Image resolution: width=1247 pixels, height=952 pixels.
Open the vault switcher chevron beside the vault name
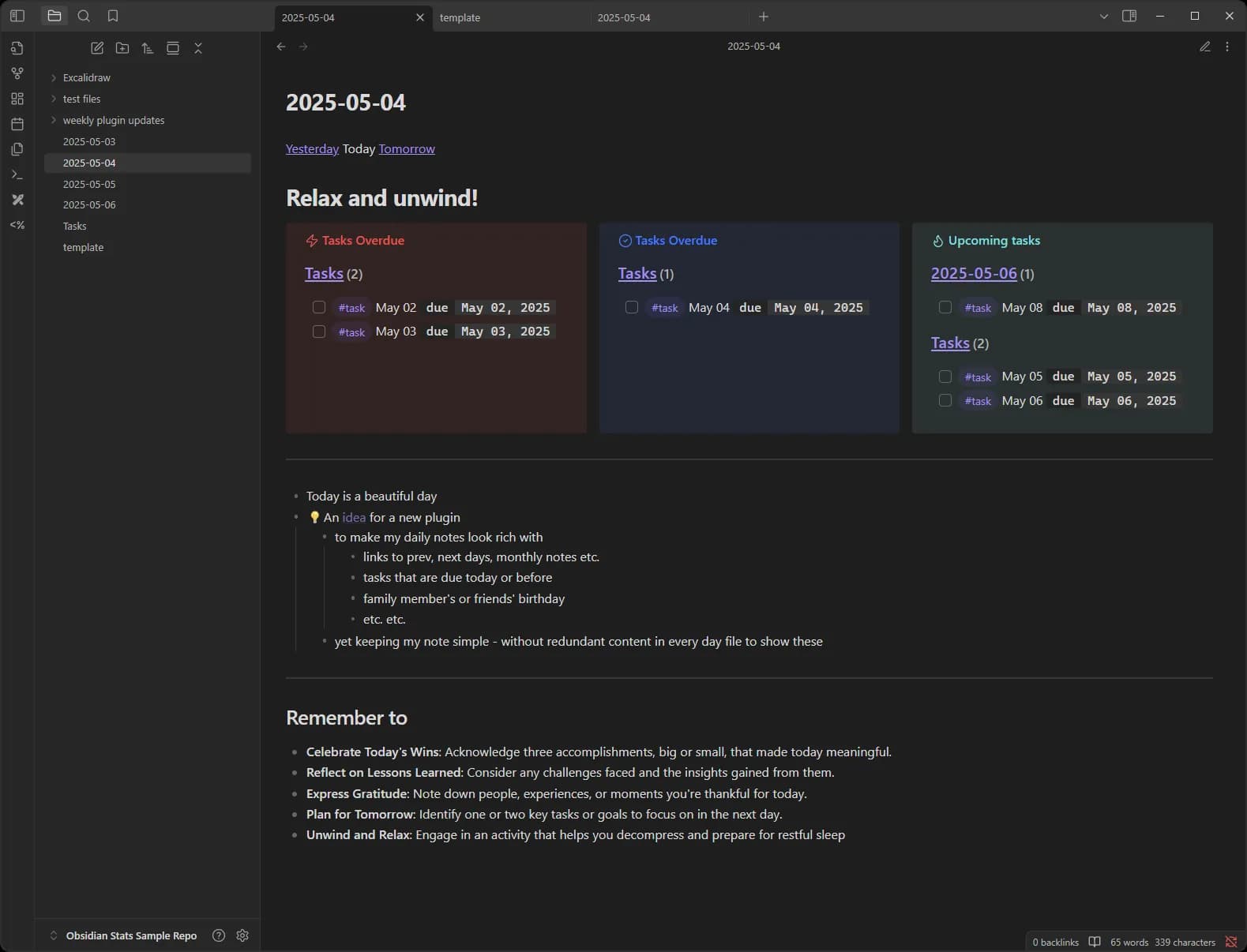click(x=54, y=935)
